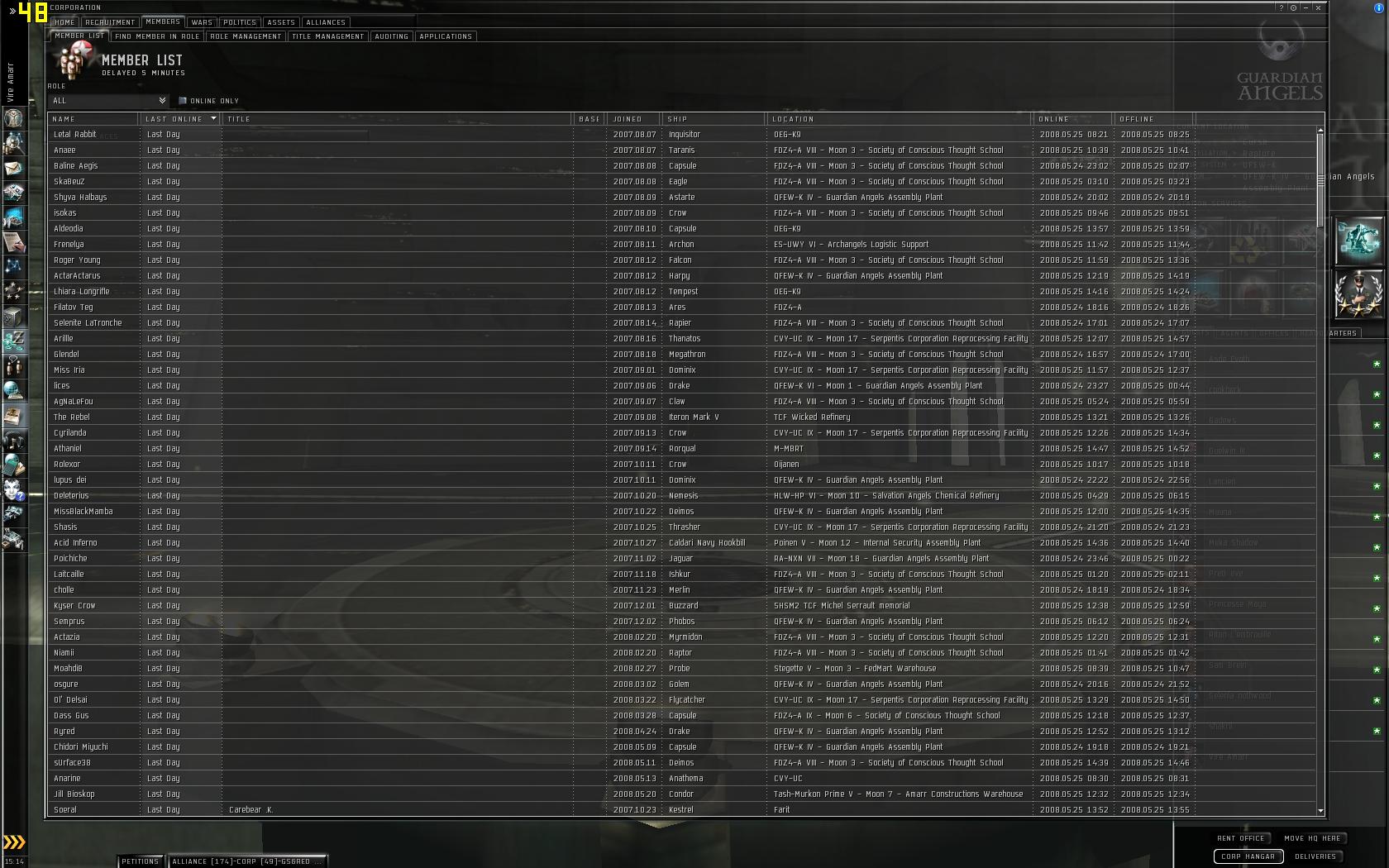Open the globe browser sidebar icon

13,390
